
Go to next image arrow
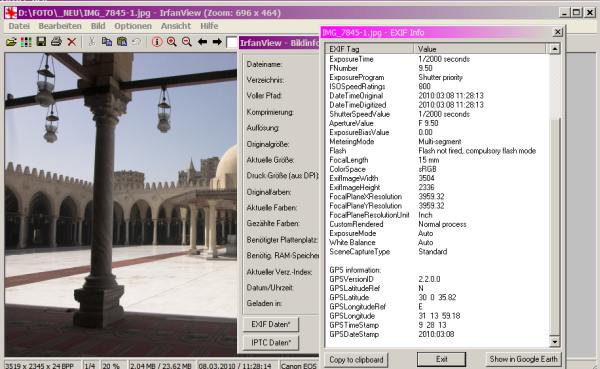[x=217, y=41]
